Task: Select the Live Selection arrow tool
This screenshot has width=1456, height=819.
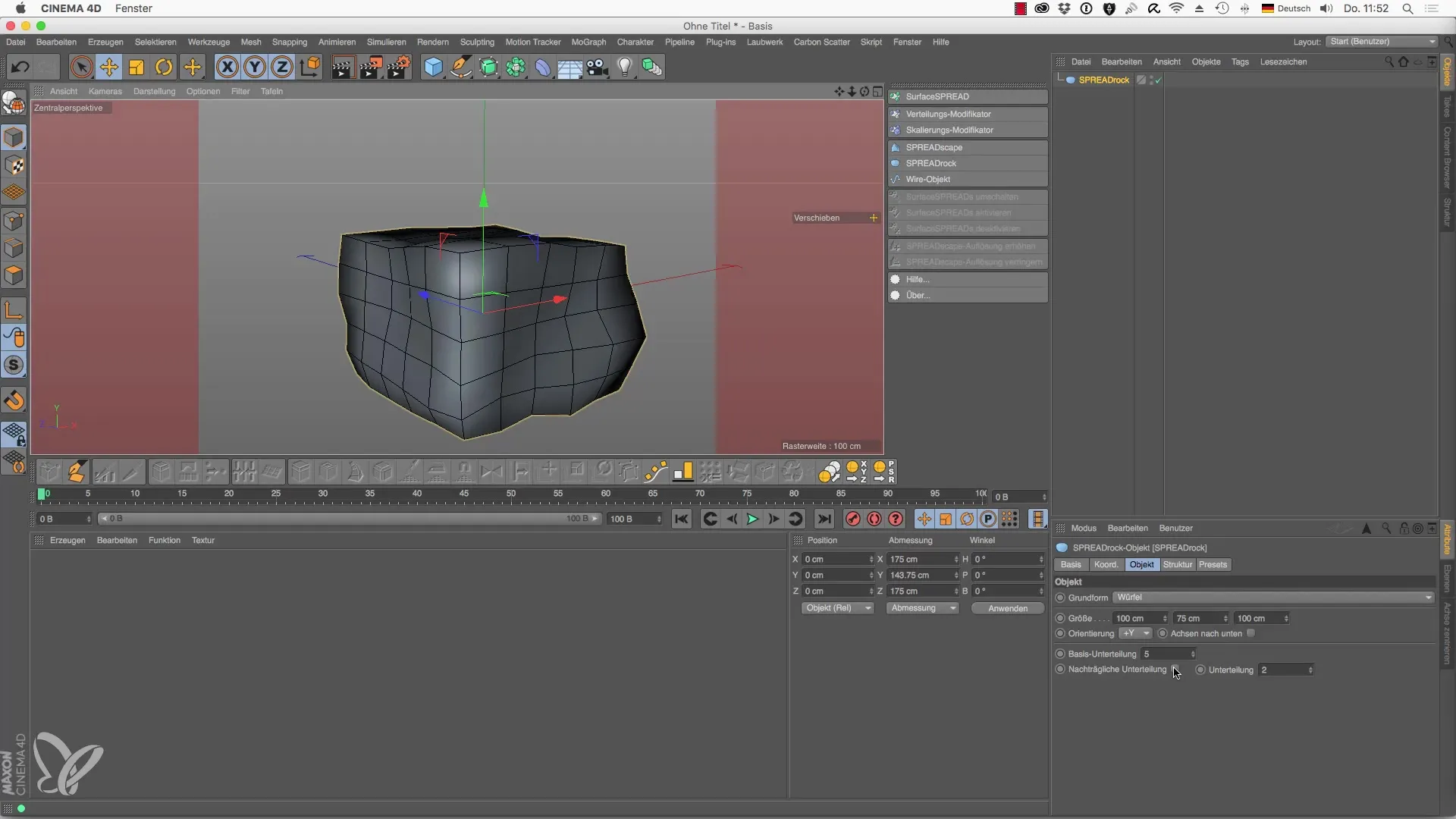Action: coord(81,67)
